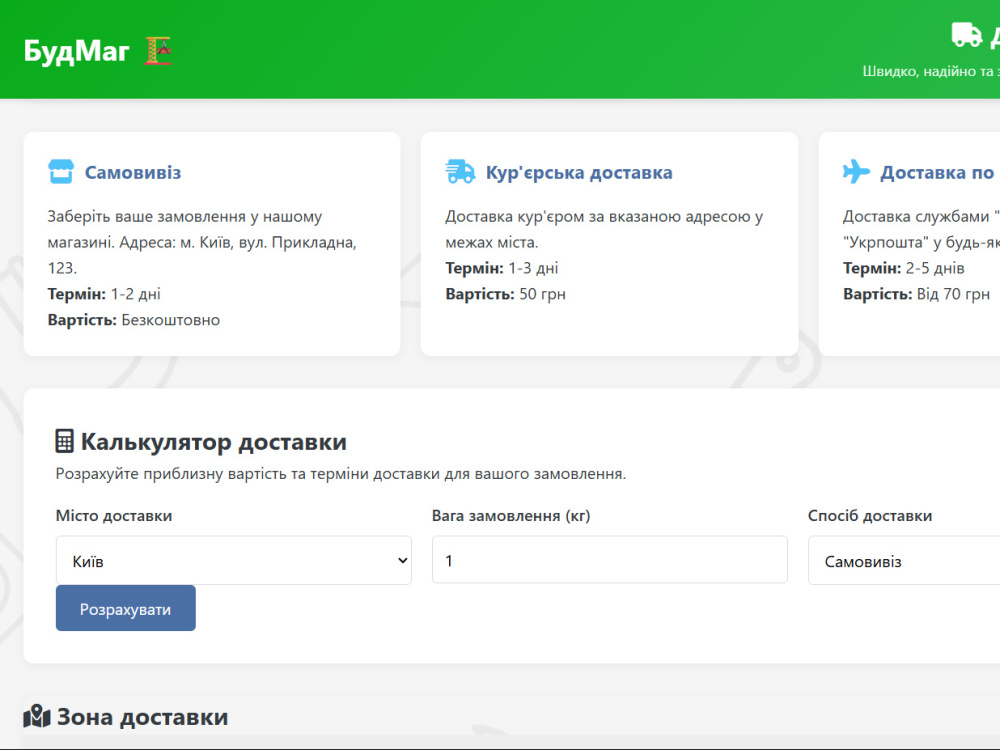Click the crane emoji icon beside БудМаг
This screenshot has height=750, width=1000.
[x=158, y=51]
